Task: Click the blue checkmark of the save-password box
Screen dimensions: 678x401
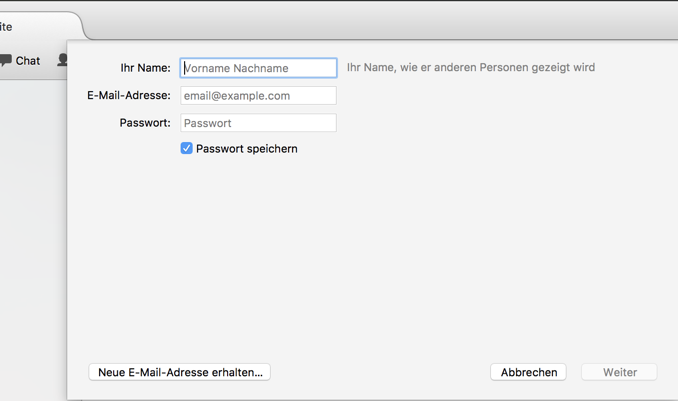Action: coord(186,148)
